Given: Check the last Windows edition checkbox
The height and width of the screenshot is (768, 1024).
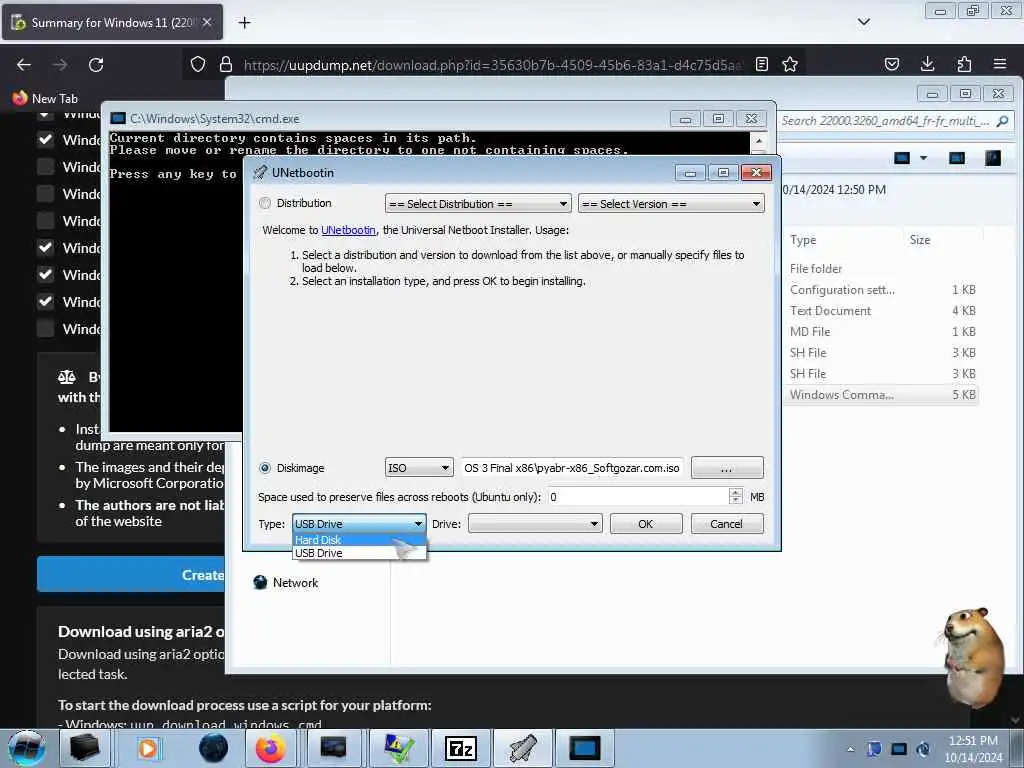Looking at the screenshot, I should pyautogui.click(x=45, y=328).
